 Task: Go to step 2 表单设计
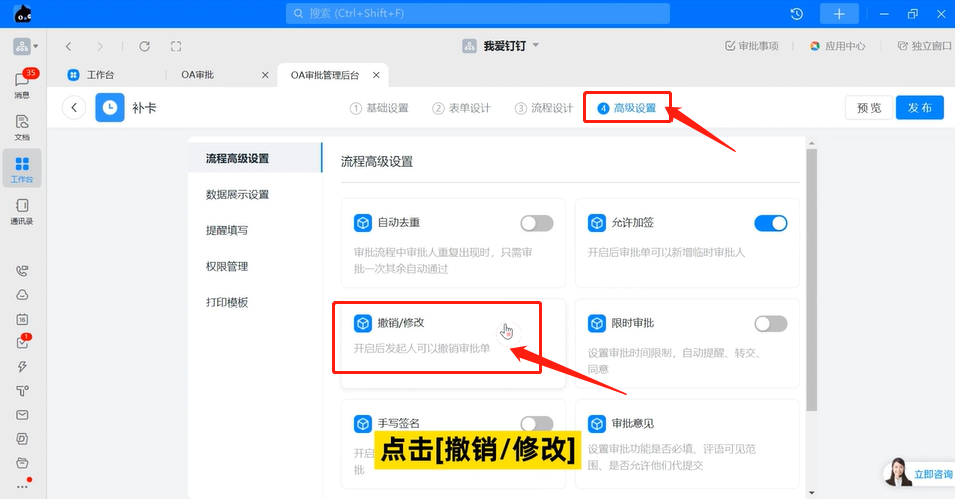pyautogui.click(x=461, y=108)
